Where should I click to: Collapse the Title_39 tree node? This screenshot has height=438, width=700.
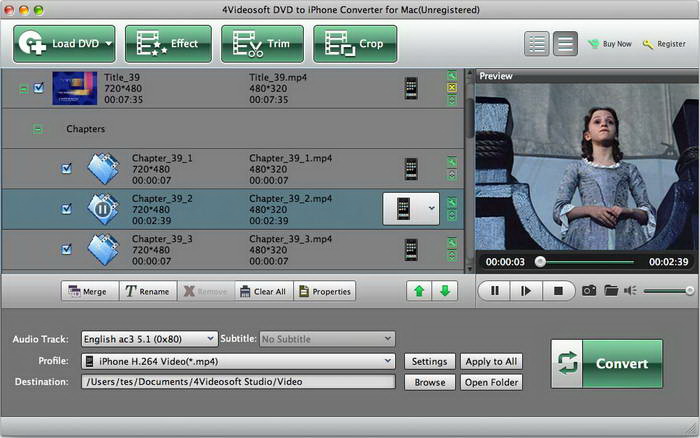coord(23,89)
